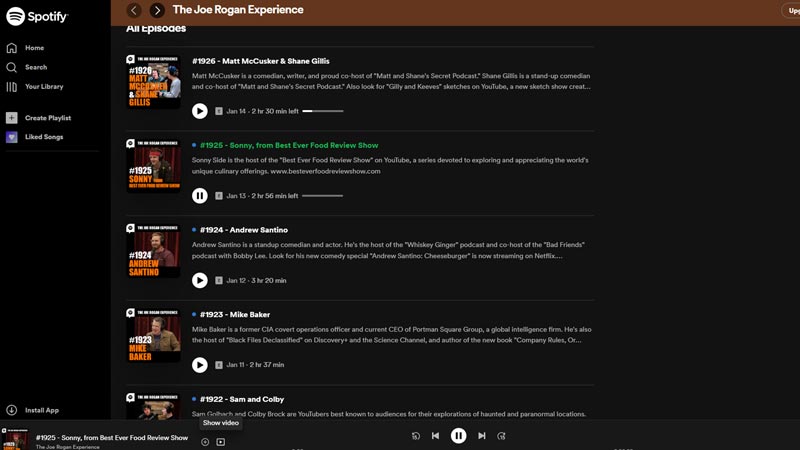Image resolution: width=800 pixels, height=450 pixels.
Task: Click The Joe Rogan Experience header title
Action: tap(238, 10)
